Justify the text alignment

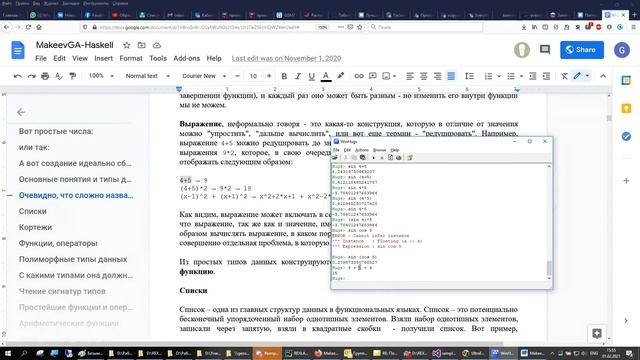tap(451, 76)
